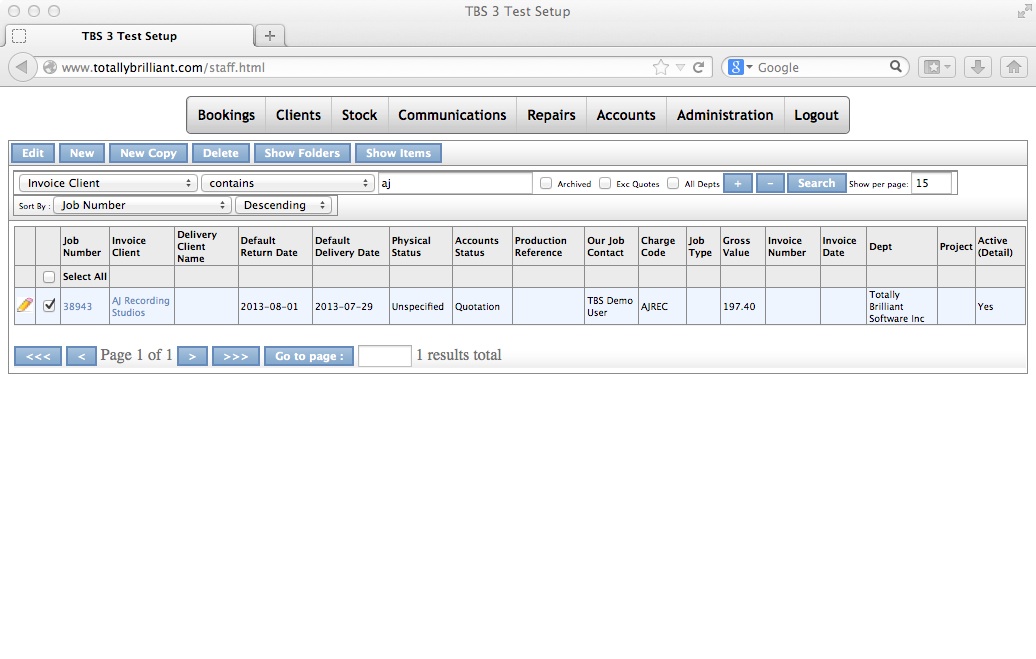The width and height of the screenshot is (1036, 659).
Task: Click the Go to page number field
Action: coord(385,356)
